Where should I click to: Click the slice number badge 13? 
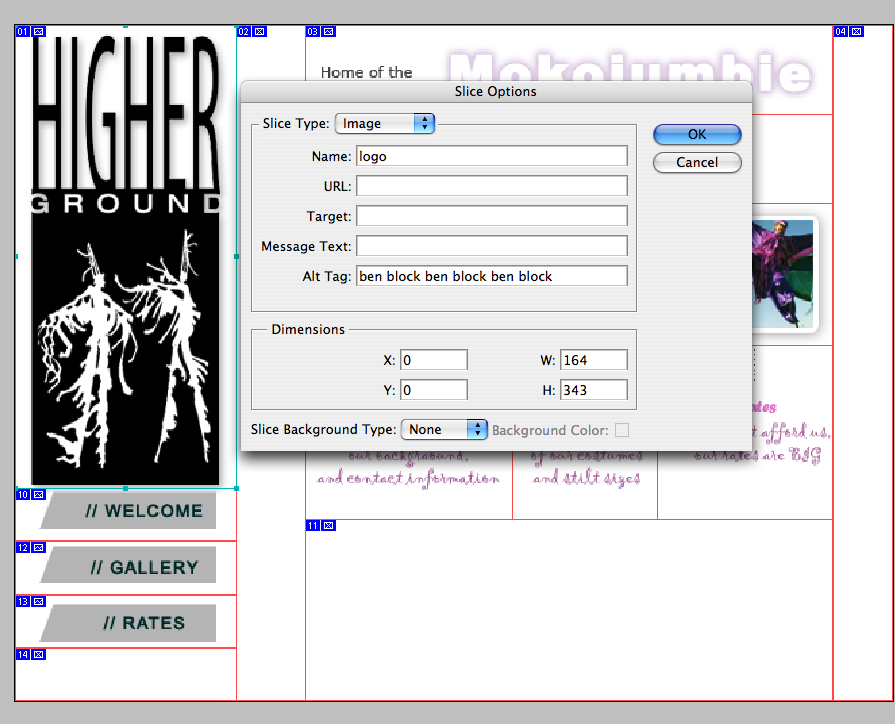click(x=23, y=601)
